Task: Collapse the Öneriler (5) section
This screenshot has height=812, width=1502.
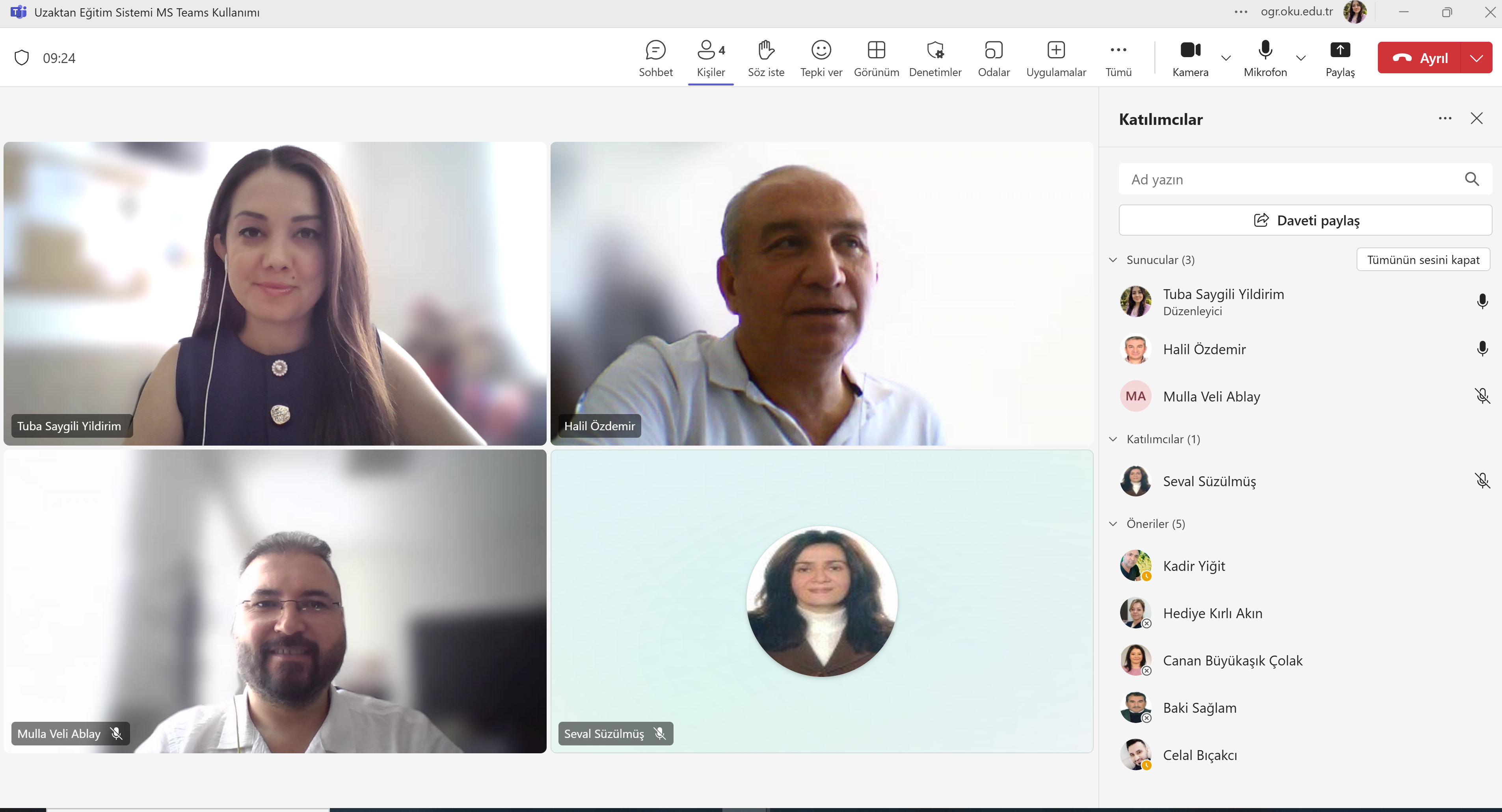Action: coord(1113,524)
